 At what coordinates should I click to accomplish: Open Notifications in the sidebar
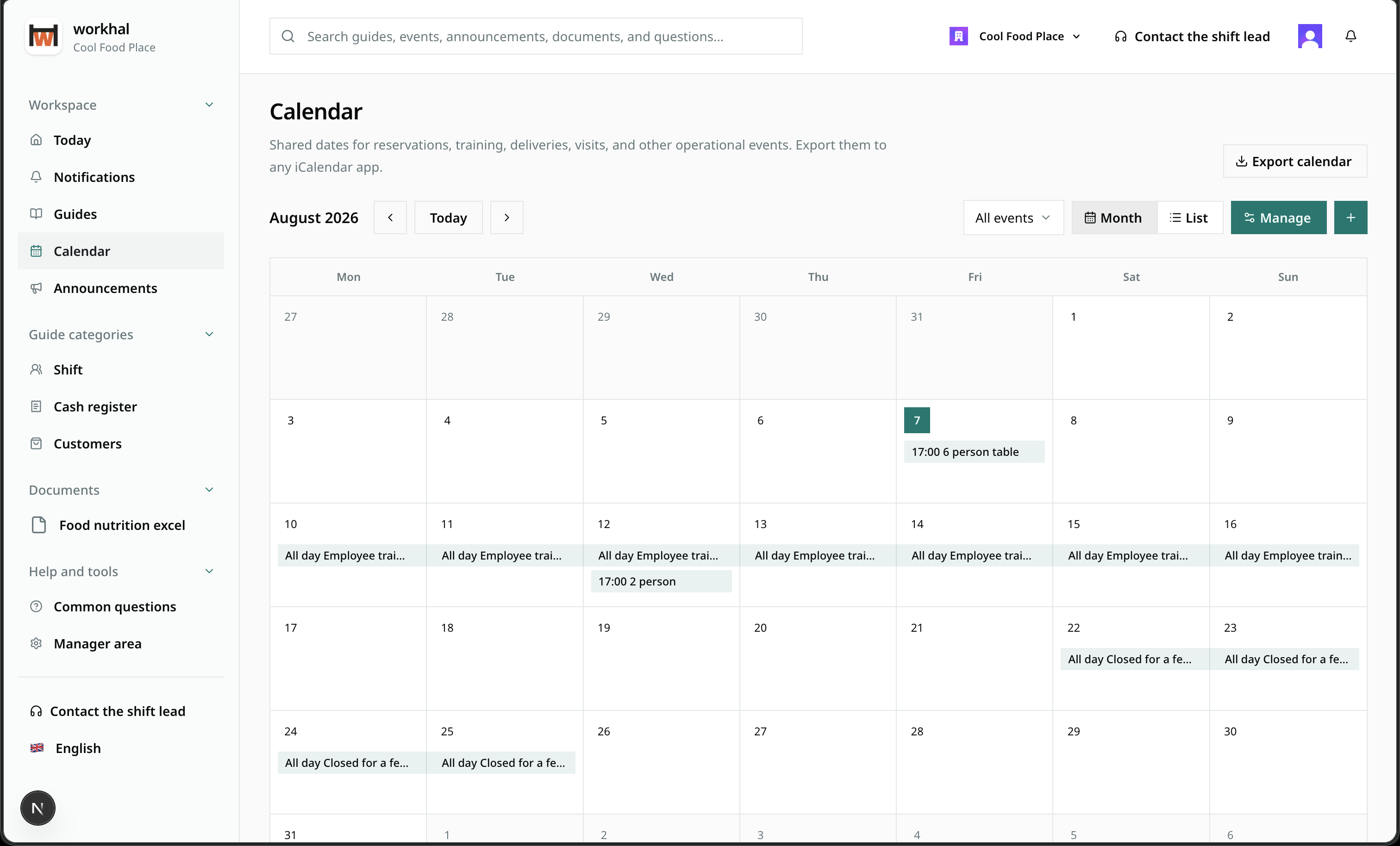click(x=121, y=177)
